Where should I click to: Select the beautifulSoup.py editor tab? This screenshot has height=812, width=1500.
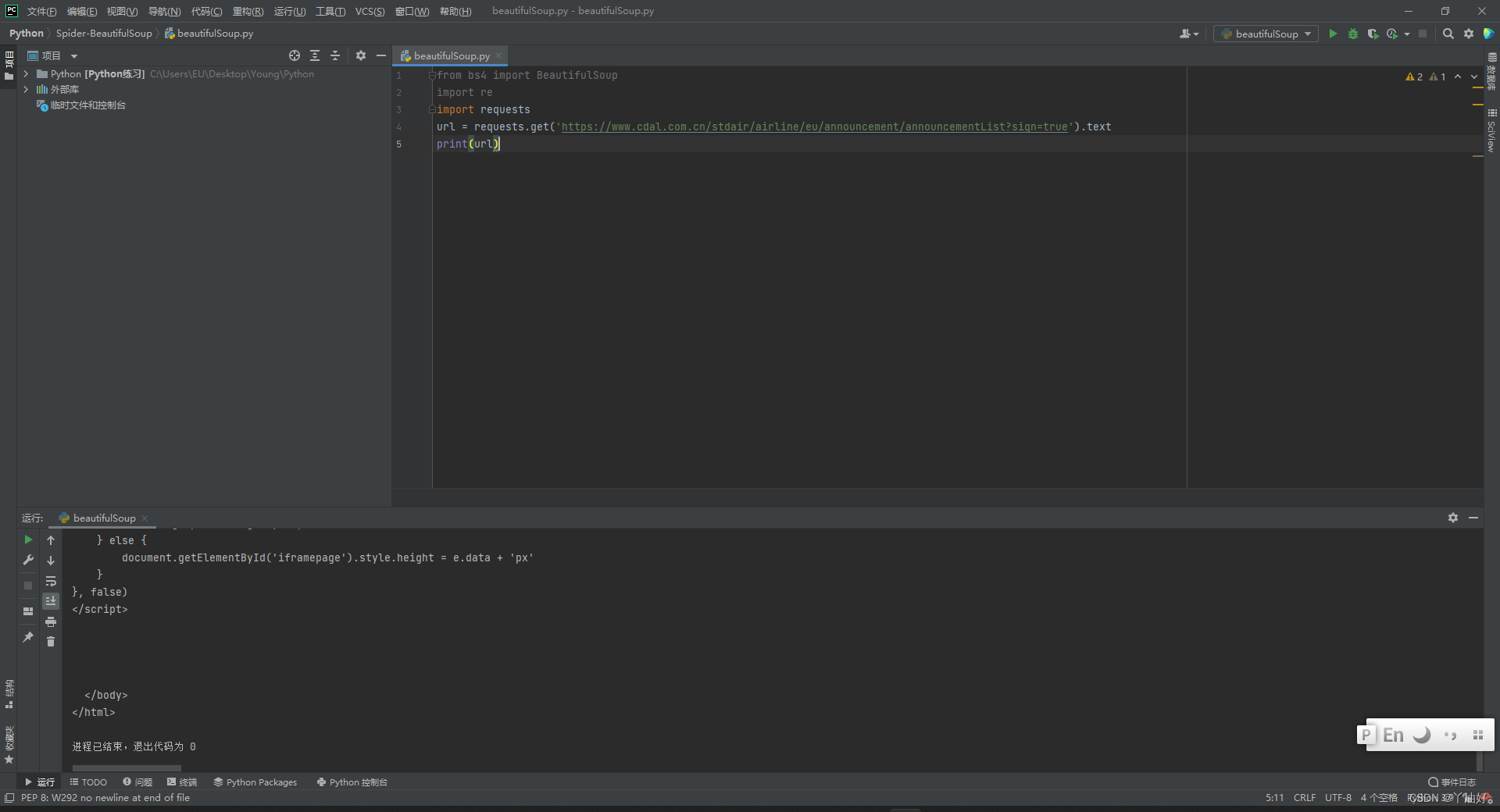(x=452, y=55)
